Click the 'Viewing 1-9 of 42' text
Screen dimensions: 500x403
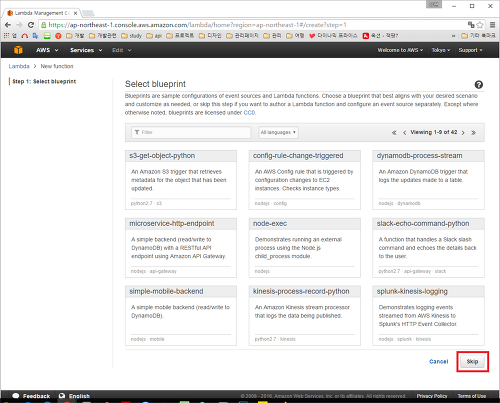click(434, 132)
